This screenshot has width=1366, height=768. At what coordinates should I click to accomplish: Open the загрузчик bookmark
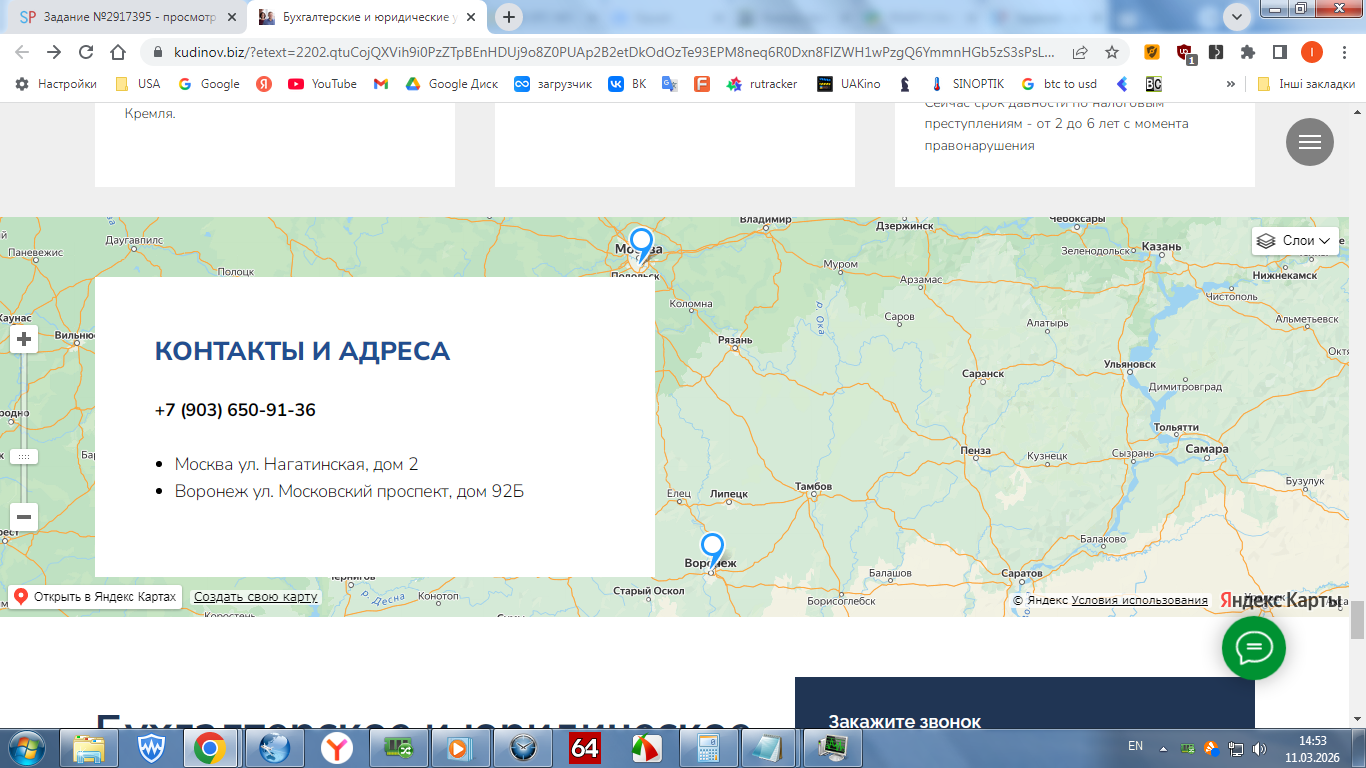coord(553,84)
